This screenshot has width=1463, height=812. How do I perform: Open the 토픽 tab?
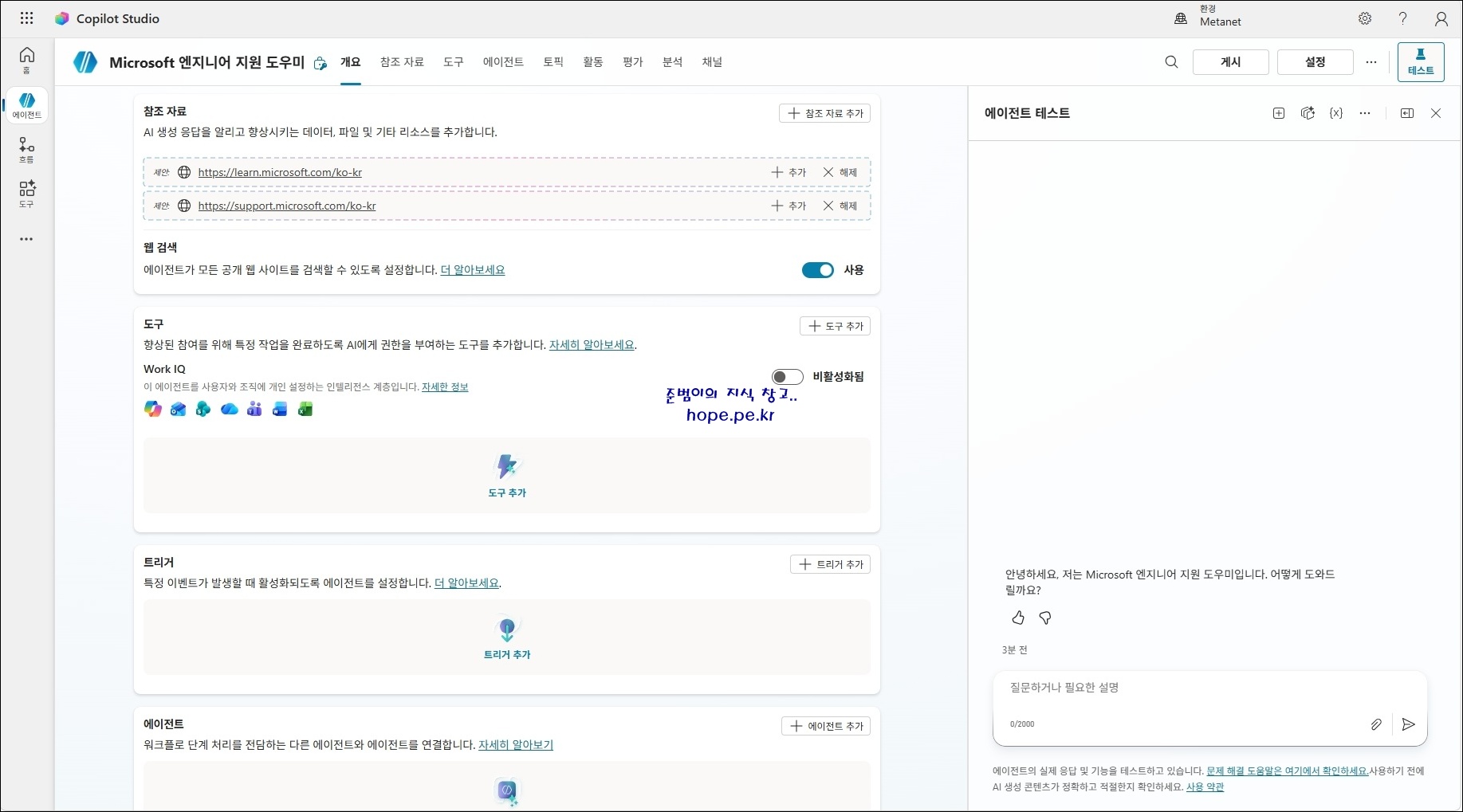553,62
